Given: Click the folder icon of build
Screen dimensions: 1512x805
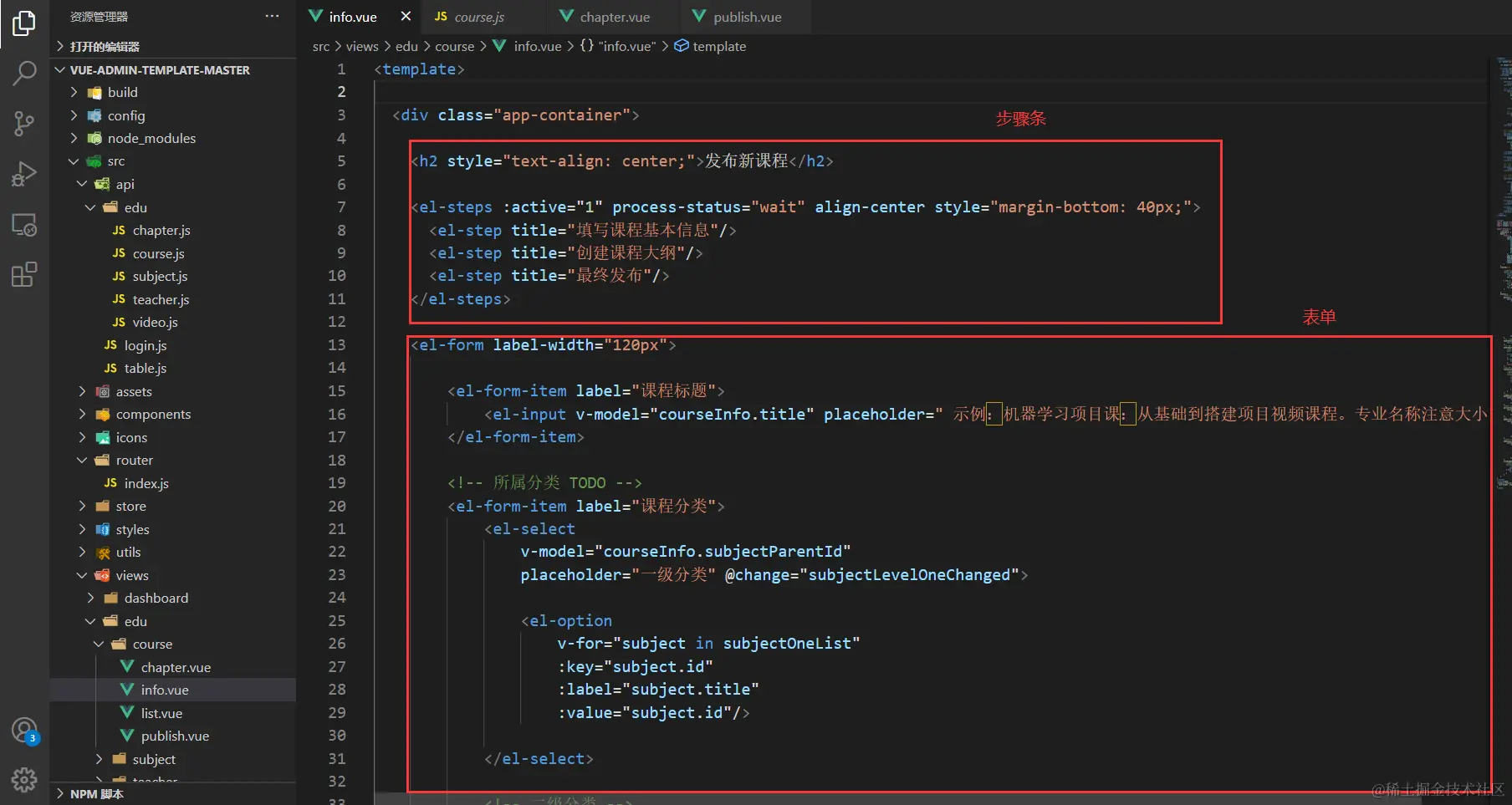Looking at the screenshot, I should (x=94, y=92).
